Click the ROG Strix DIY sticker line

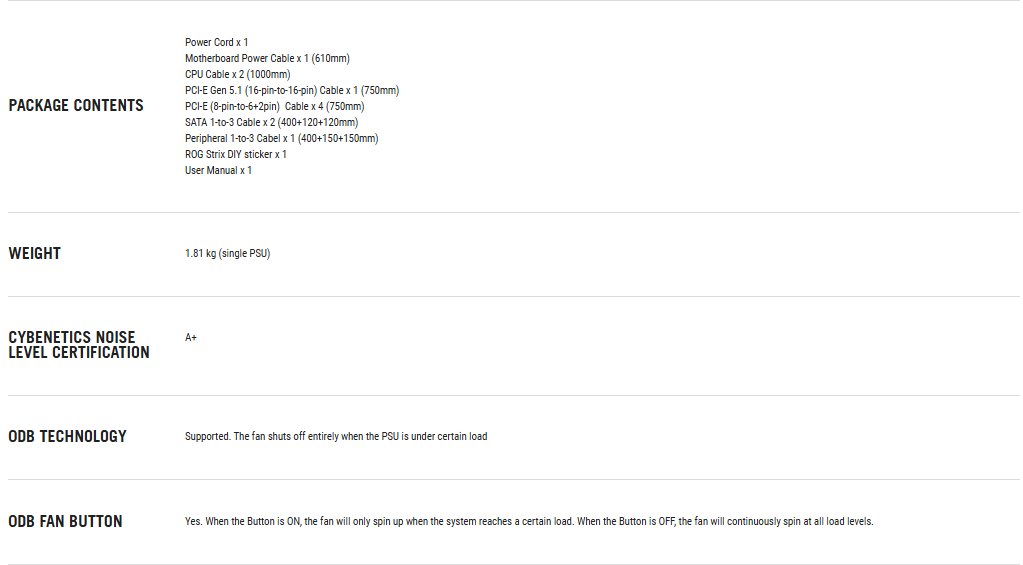[236, 154]
